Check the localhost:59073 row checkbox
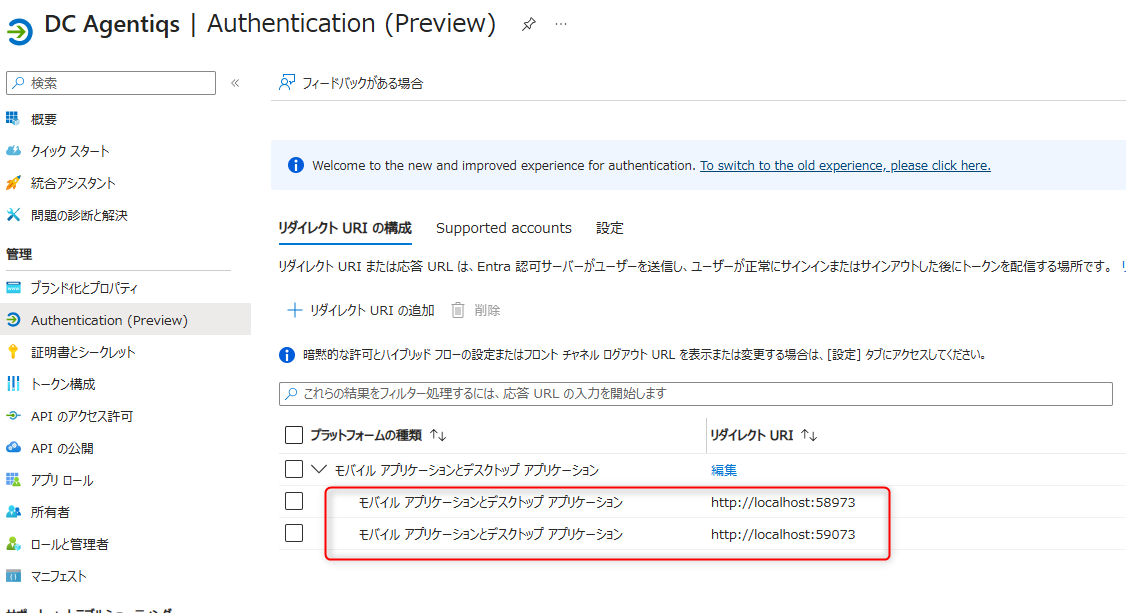This screenshot has height=613, width=1126. tap(294, 533)
